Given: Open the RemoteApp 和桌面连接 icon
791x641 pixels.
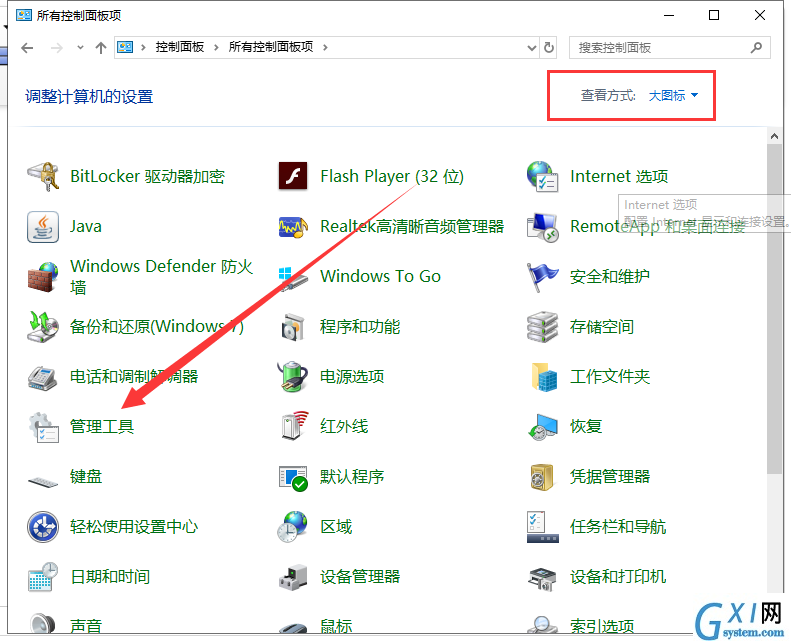Looking at the screenshot, I should pos(542,227).
